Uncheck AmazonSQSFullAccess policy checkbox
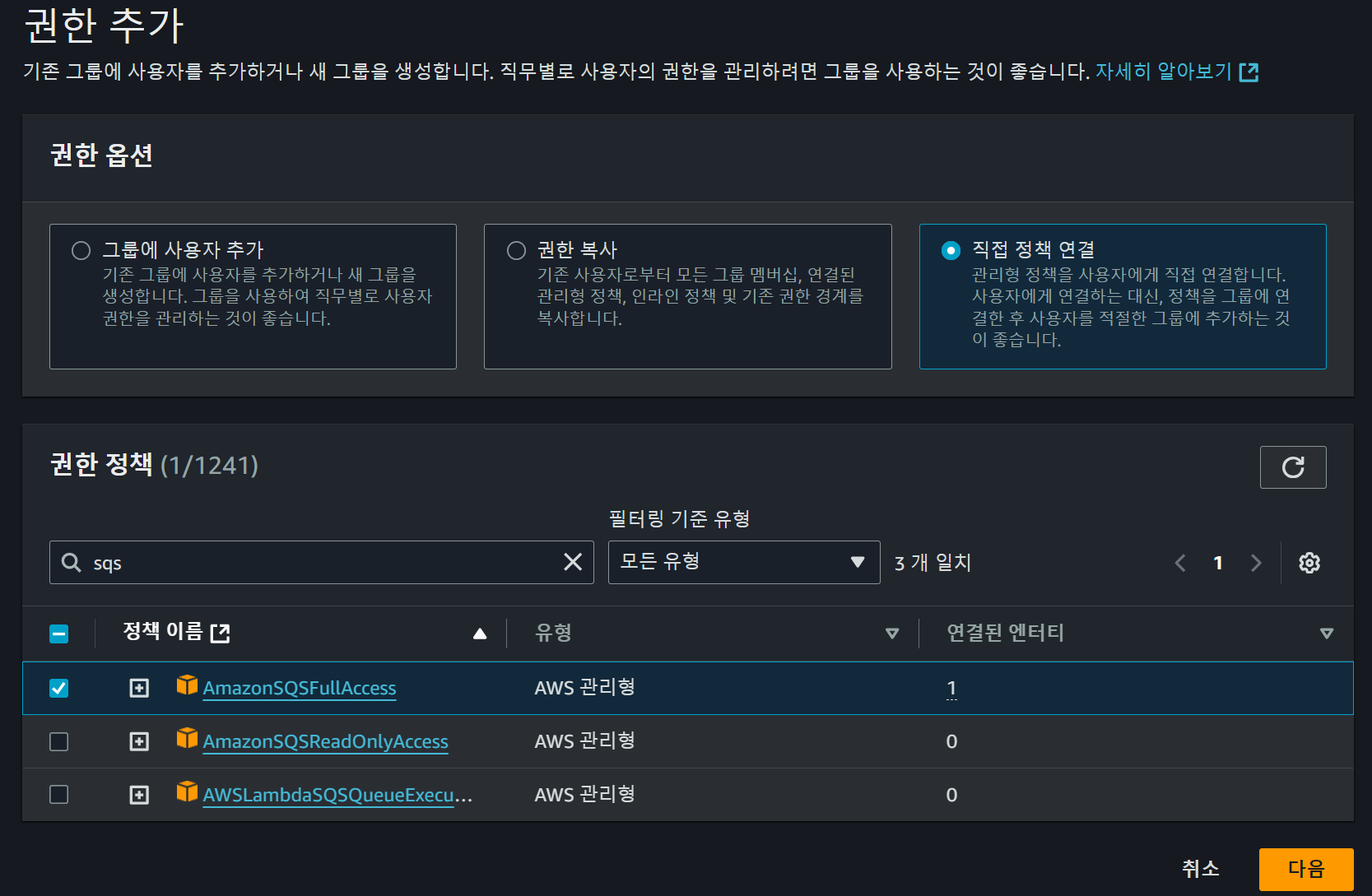The width and height of the screenshot is (1372, 896). 58,688
